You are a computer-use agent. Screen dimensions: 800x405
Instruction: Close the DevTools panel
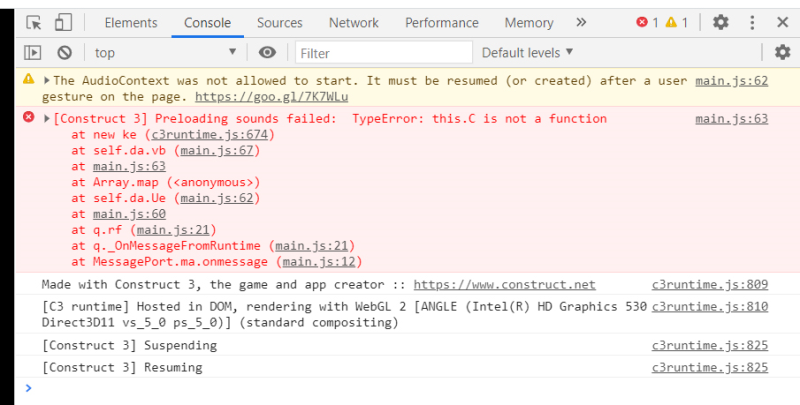point(783,22)
